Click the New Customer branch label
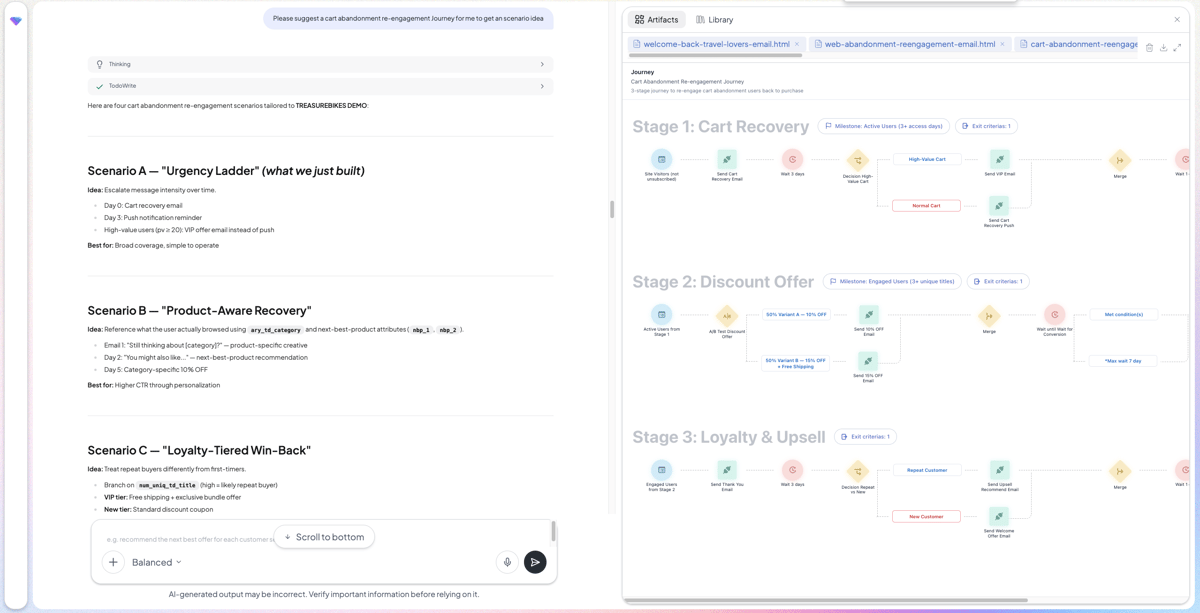Screen dimensions: 1200x613 click(927, 516)
